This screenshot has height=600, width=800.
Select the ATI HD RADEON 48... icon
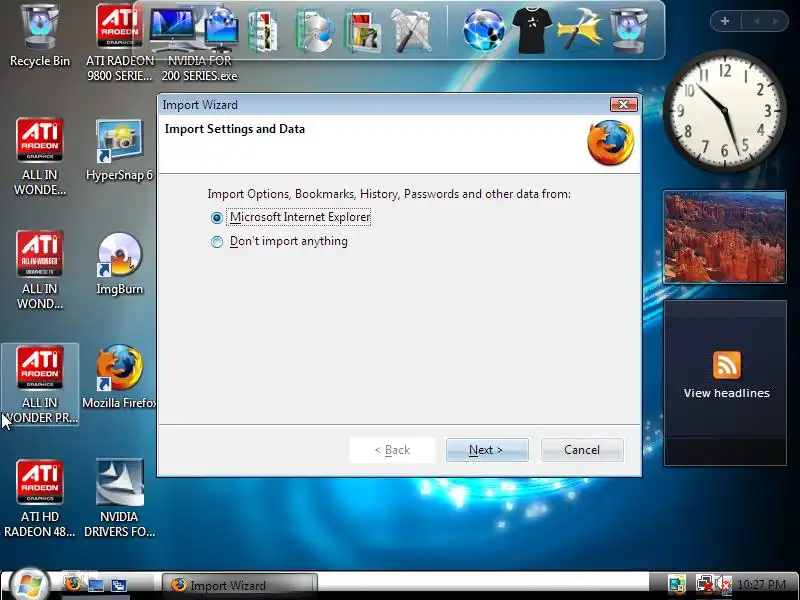point(40,498)
